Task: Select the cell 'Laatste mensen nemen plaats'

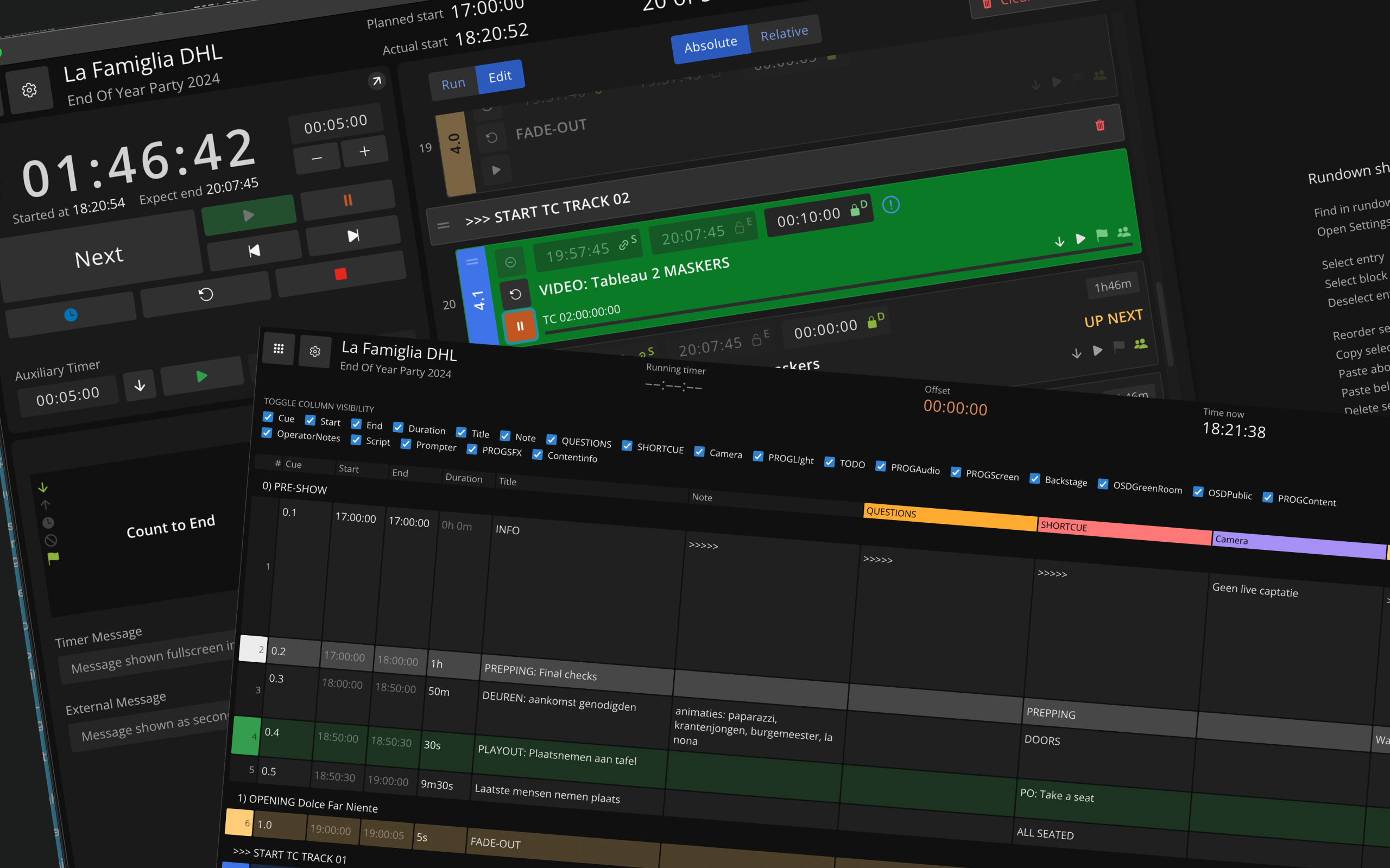Action: [567, 794]
